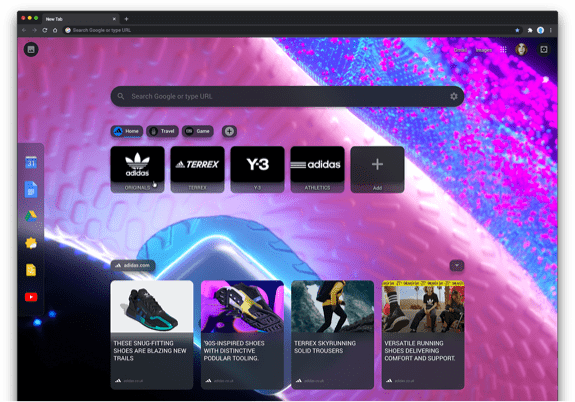This screenshot has height=402, width=575.
Task: Switch to the Travel shortcut group
Action: point(162,131)
